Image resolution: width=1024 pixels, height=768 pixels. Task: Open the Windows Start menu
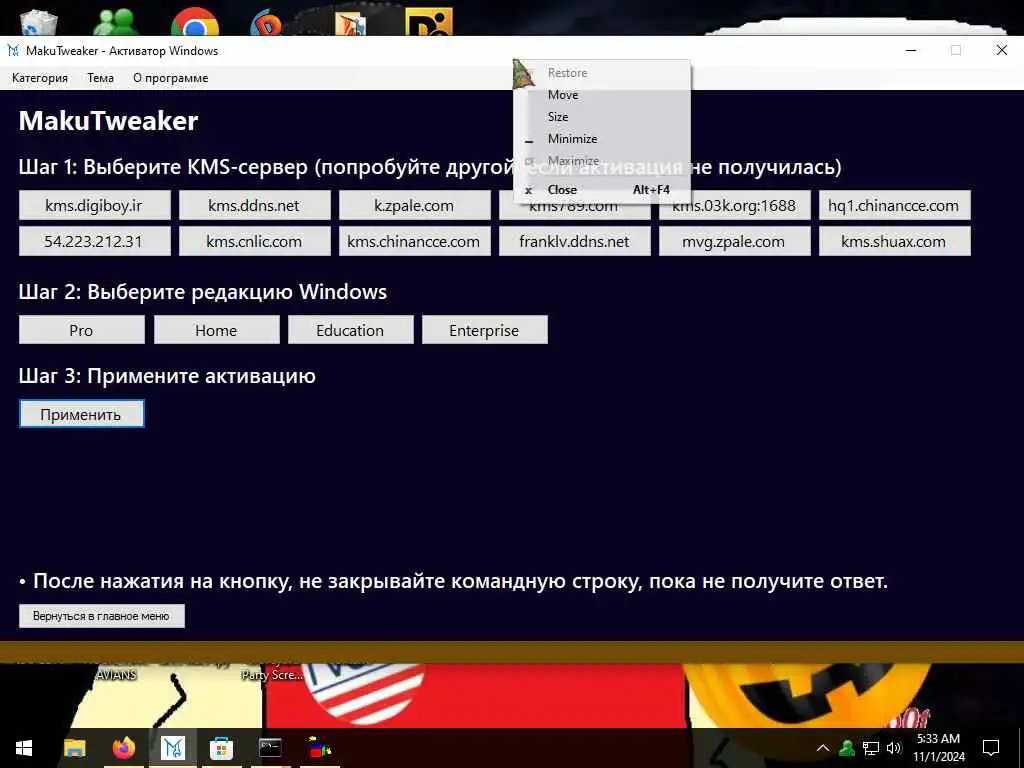pos(24,748)
